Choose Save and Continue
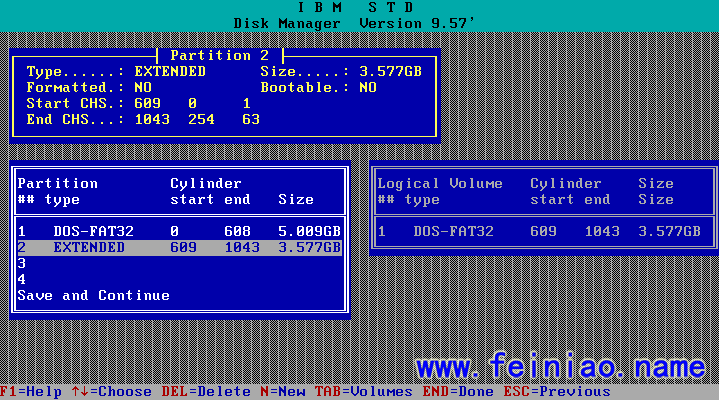 (94, 295)
